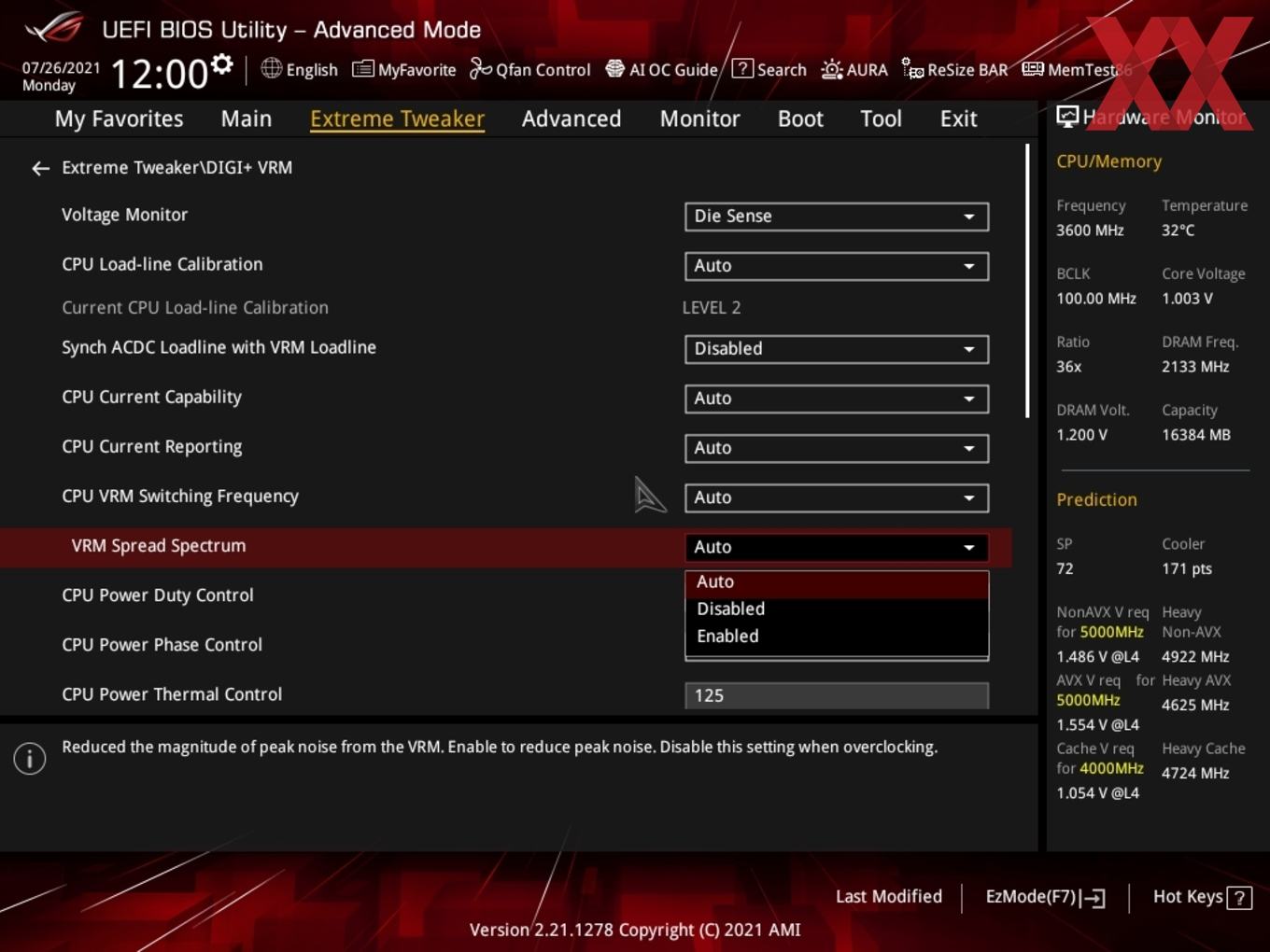Switch to Monitor tab
The width and height of the screenshot is (1270, 952).
point(699,119)
